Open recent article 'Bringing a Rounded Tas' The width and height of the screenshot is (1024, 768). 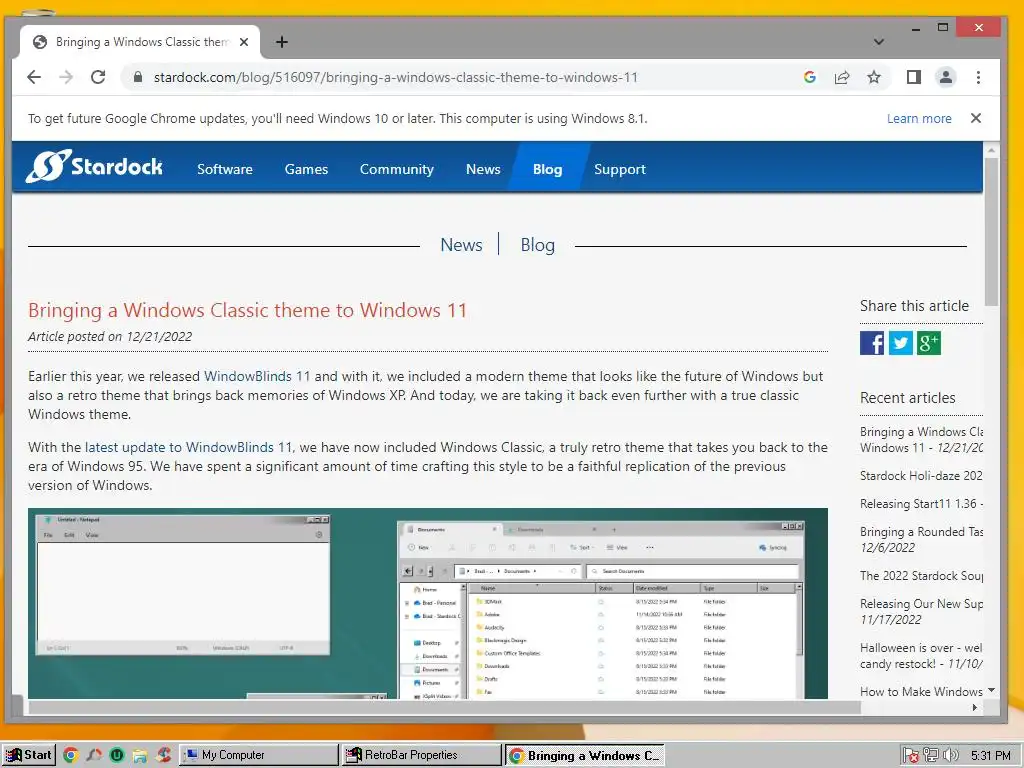click(921, 539)
